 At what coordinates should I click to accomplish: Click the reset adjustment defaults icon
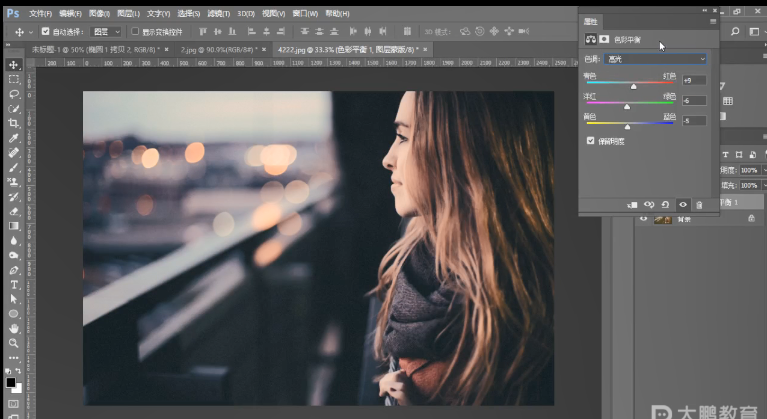[x=666, y=205]
